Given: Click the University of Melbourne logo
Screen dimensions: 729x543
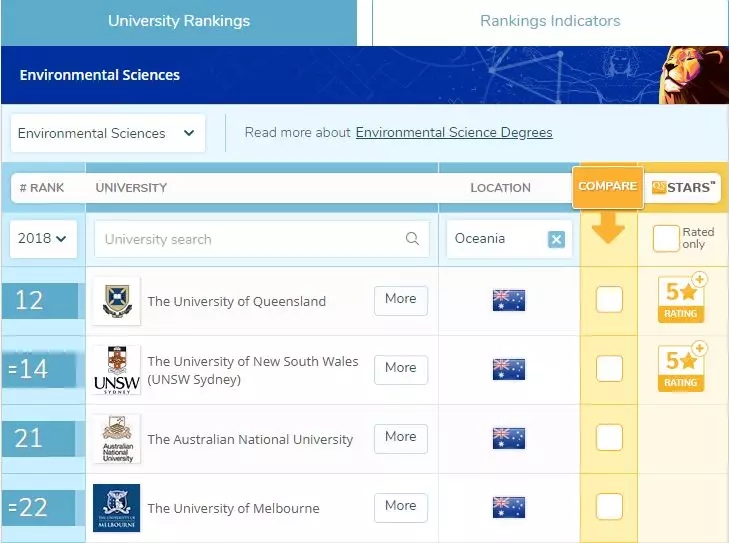Looking at the screenshot, I should [116, 507].
